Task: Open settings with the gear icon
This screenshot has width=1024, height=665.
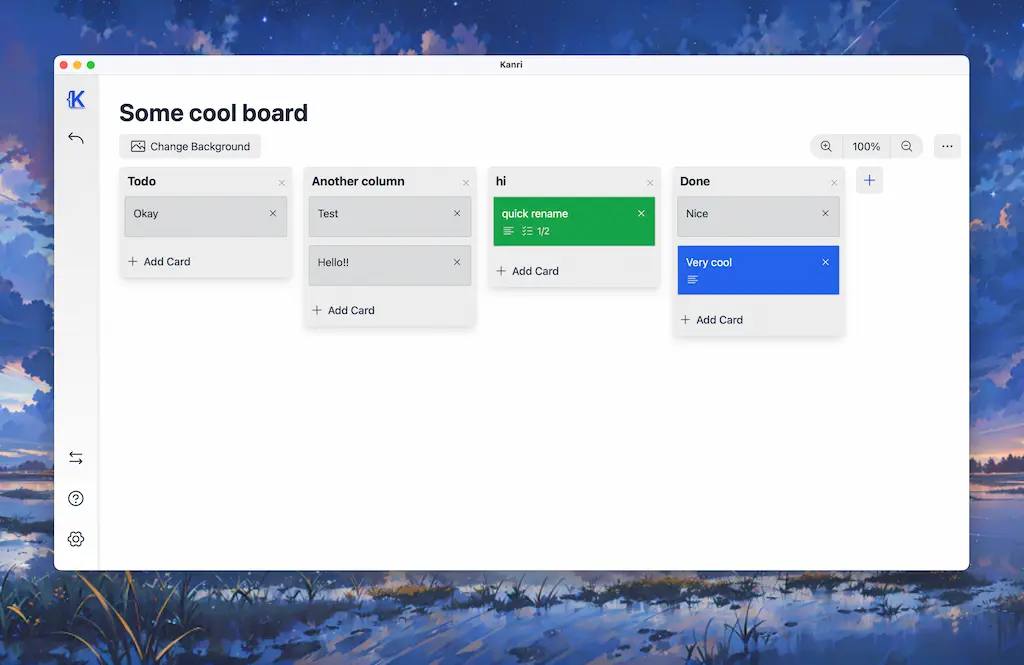Action: pyautogui.click(x=76, y=538)
